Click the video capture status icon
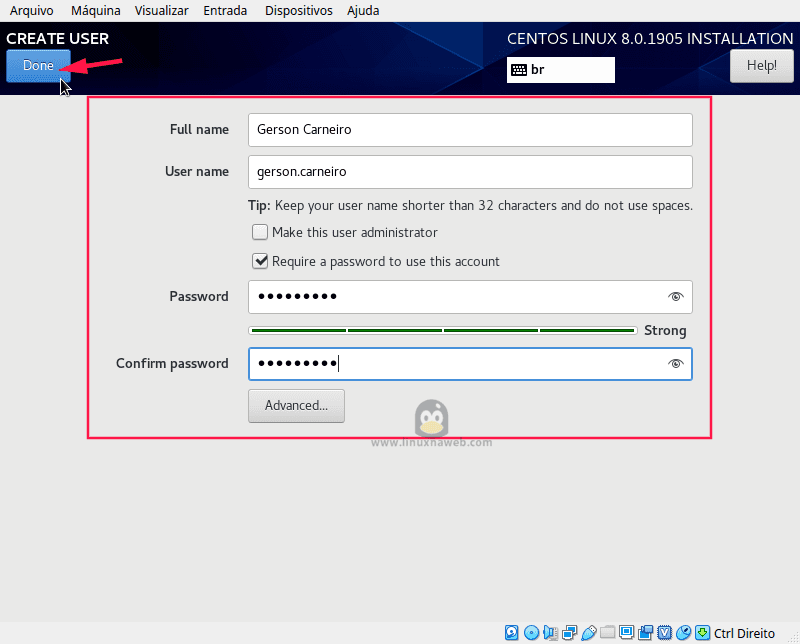This screenshot has width=800, height=644. click(x=645, y=633)
